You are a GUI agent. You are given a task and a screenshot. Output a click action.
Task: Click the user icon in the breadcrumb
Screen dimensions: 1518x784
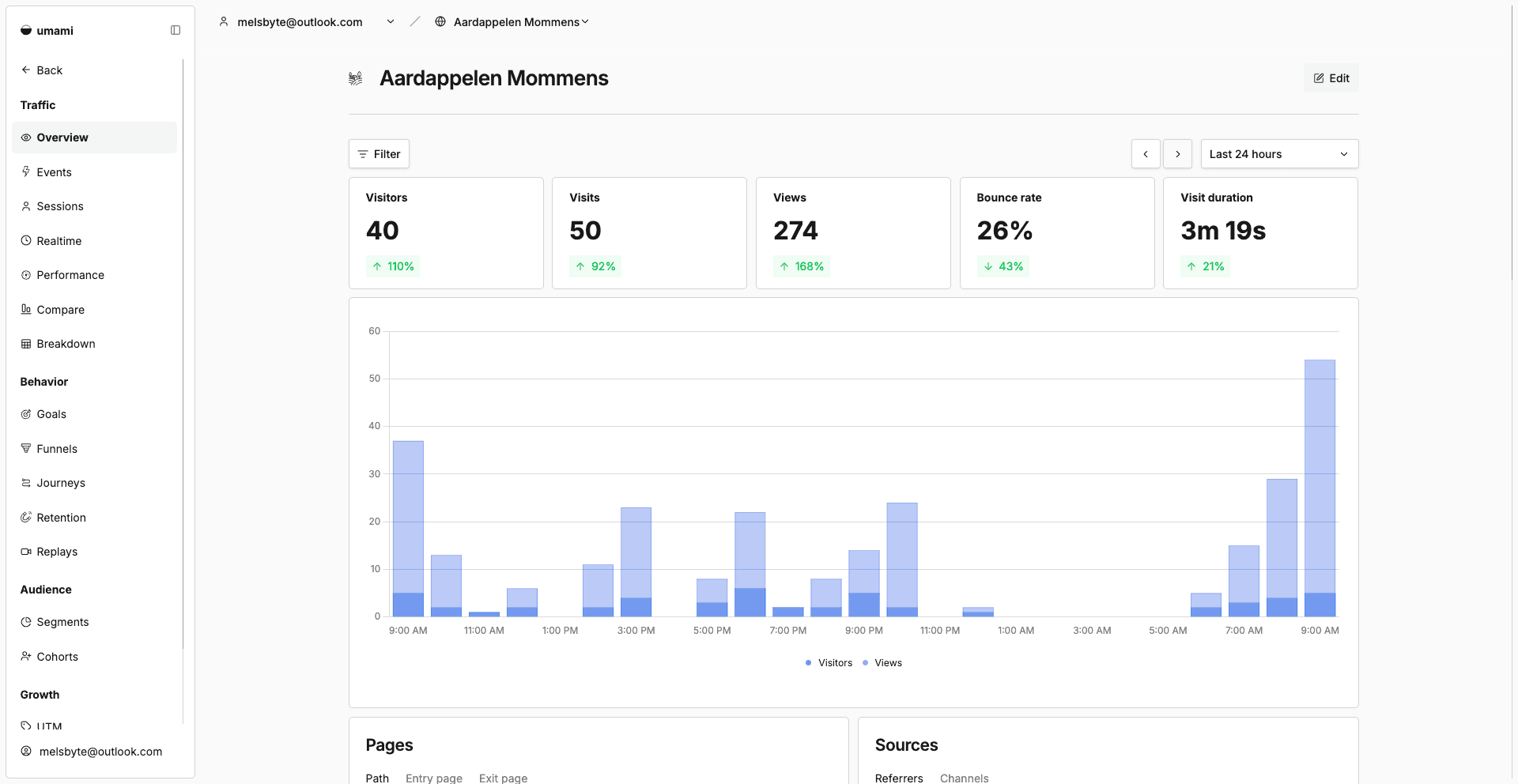click(224, 21)
